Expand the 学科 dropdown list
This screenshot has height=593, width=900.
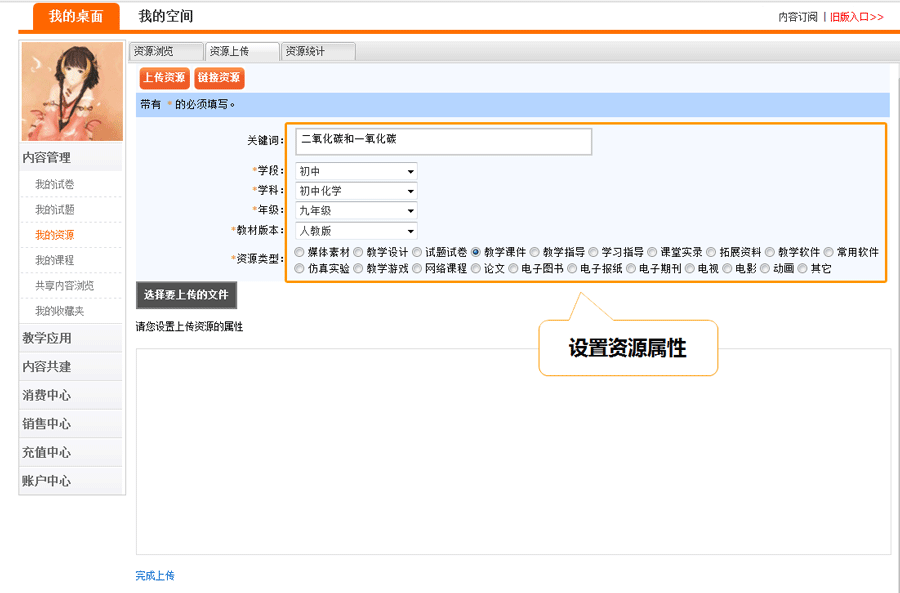click(x=356, y=191)
